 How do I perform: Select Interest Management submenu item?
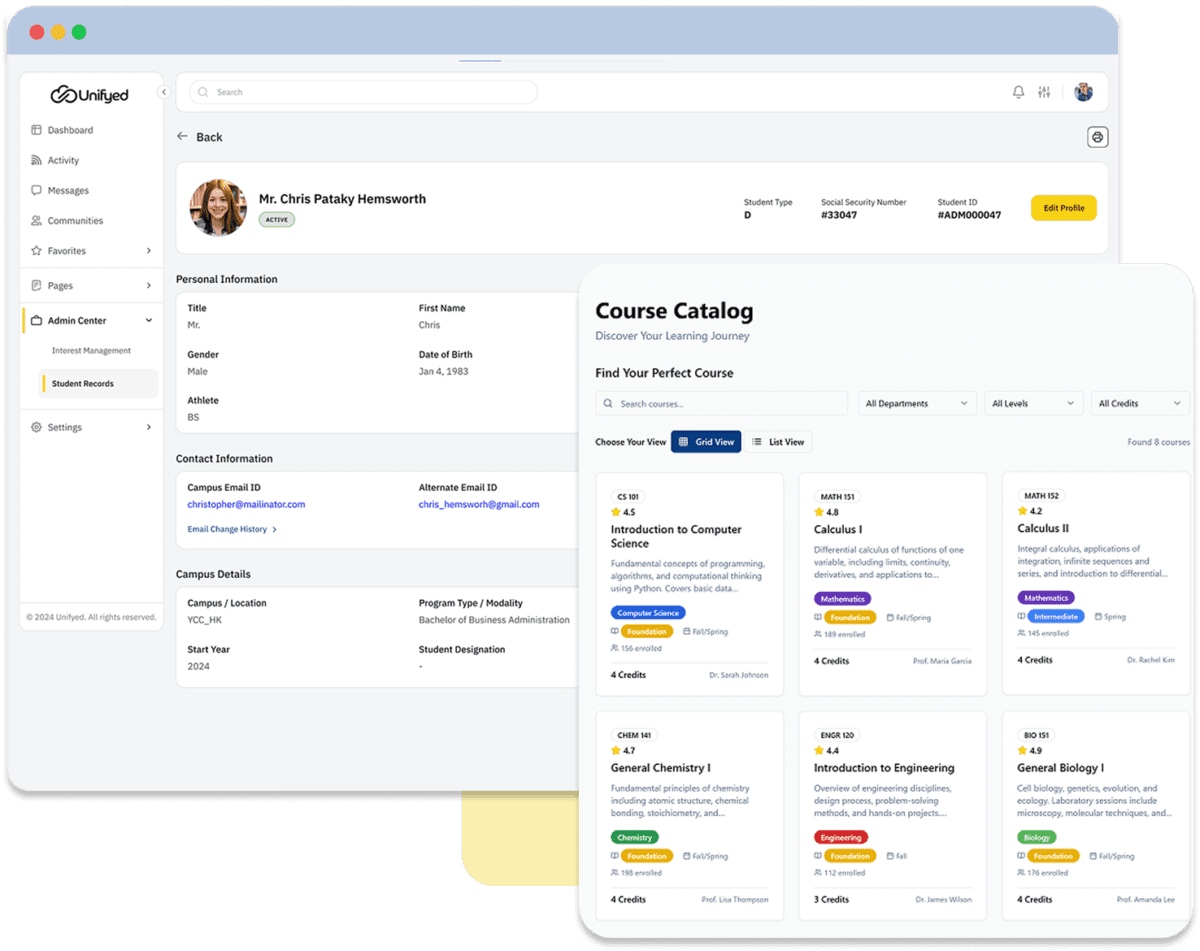tap(91, 351)
